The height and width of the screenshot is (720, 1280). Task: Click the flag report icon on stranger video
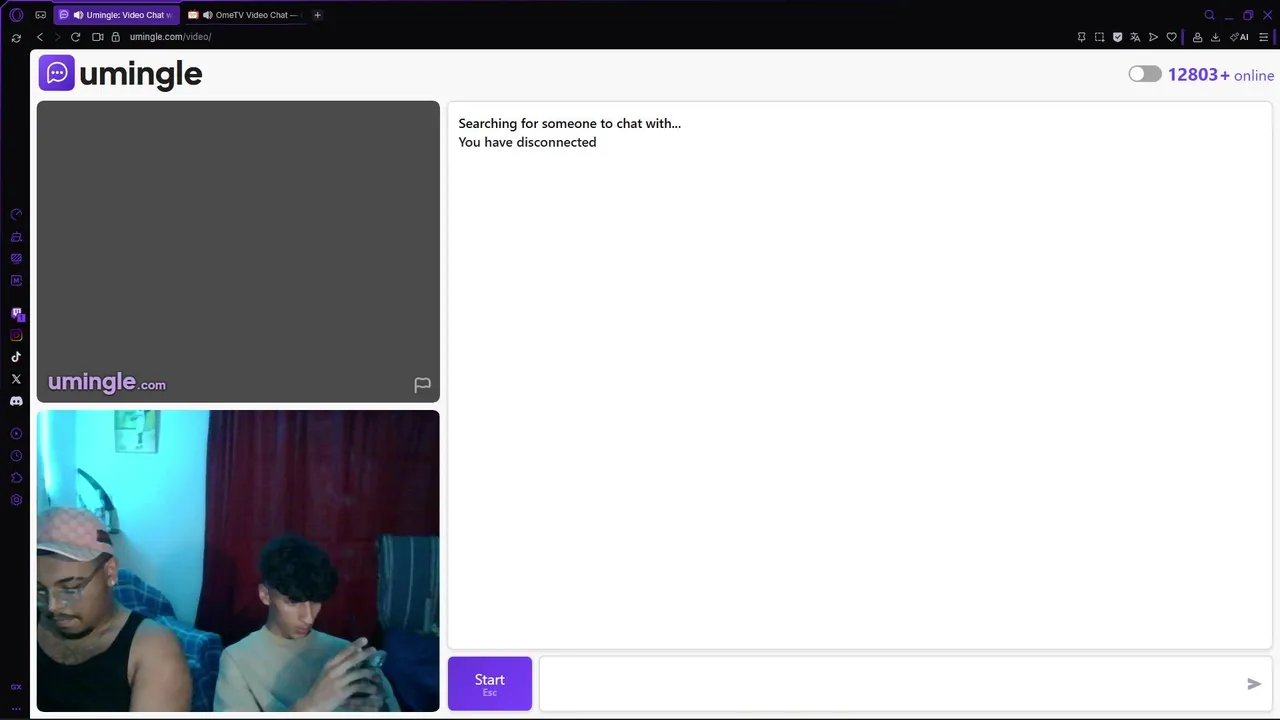click(422, 384)
